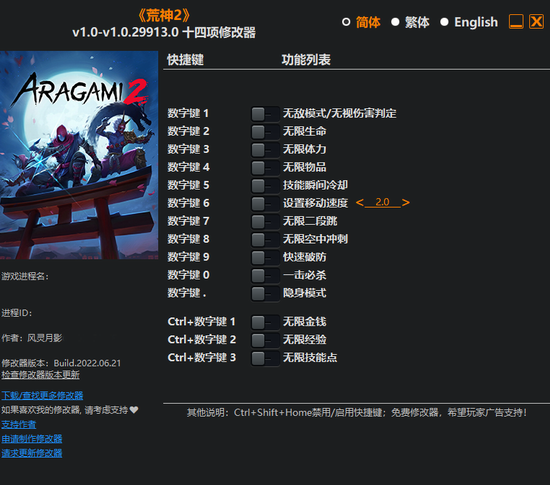
Task: Enable 一击必杀 toggle
Action: [x=265, y=275]
